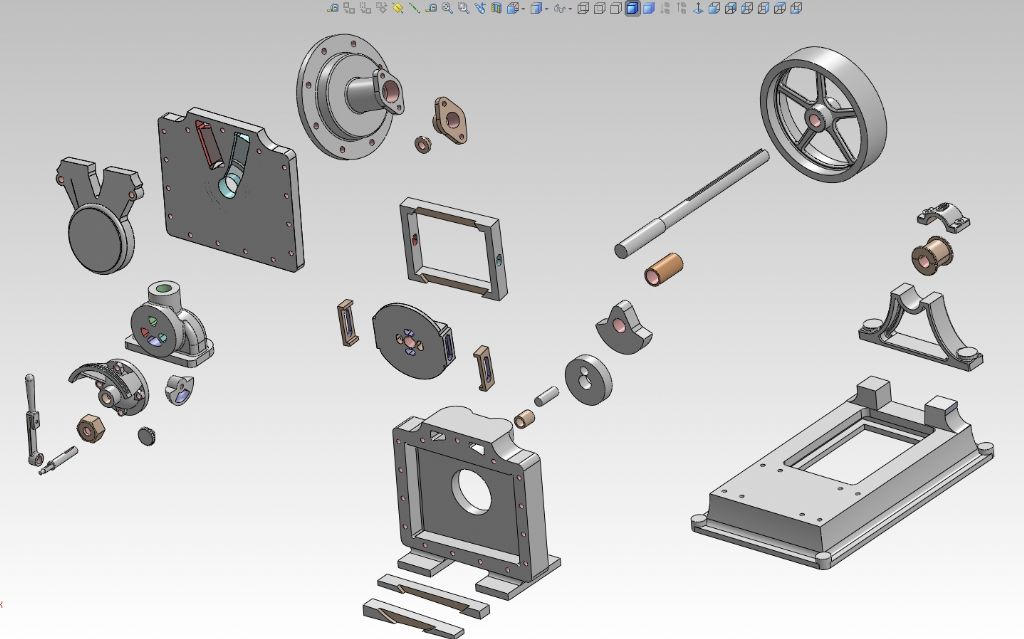Image resolution: width=1024 pixels, height=639 pixels.
Task: Open the View Orientation cube icon
Action: pos(512,8)
